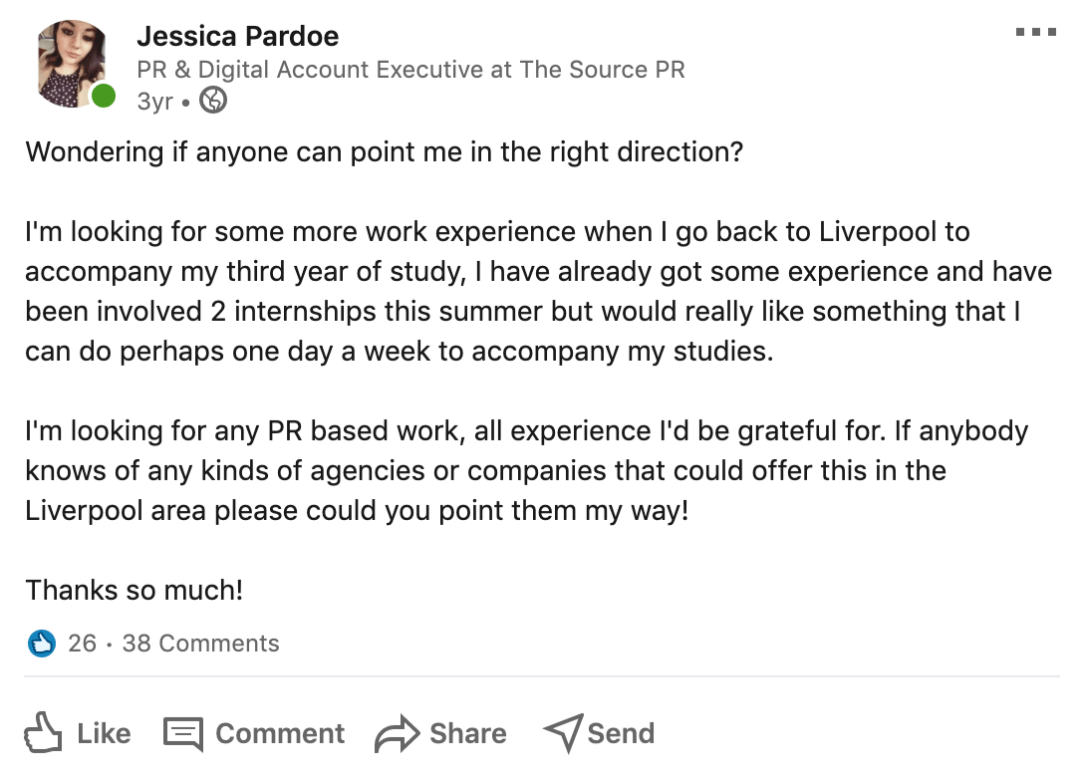Click the blue like reaction icon
The width and height of the screenshot is (1086, 783).
[41, 643]
